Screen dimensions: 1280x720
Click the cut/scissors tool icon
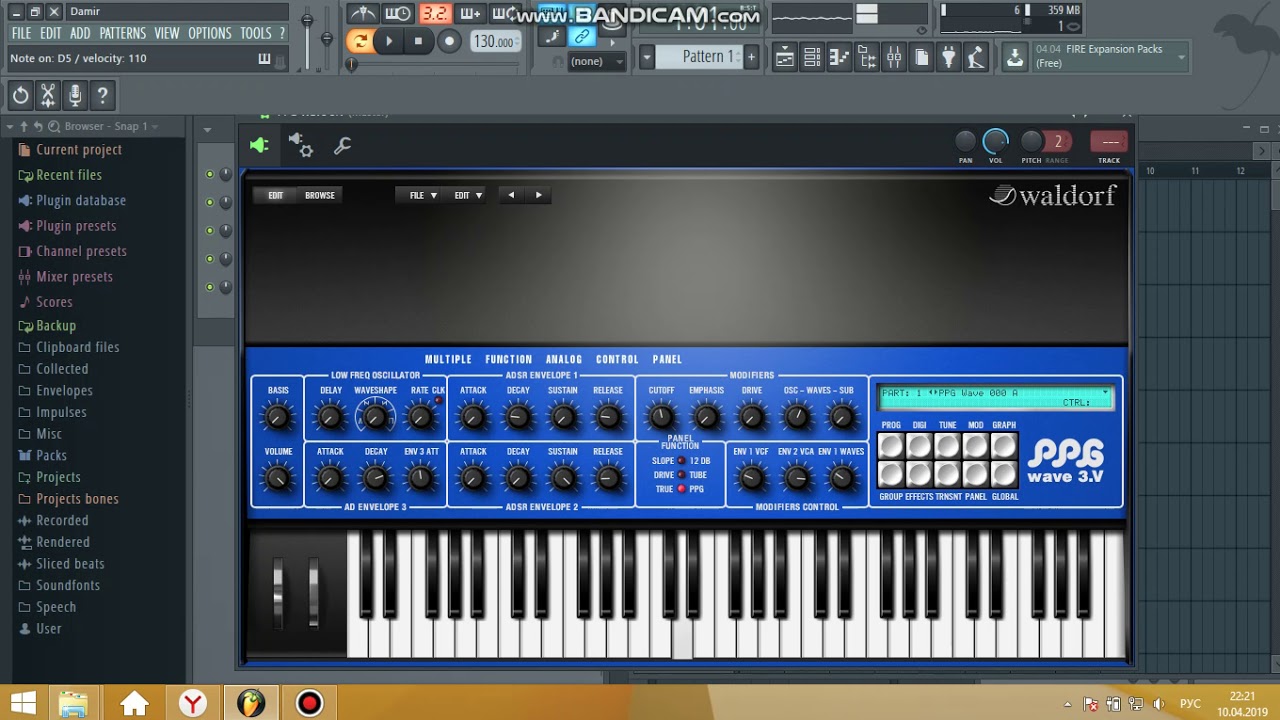pos(47,95)
